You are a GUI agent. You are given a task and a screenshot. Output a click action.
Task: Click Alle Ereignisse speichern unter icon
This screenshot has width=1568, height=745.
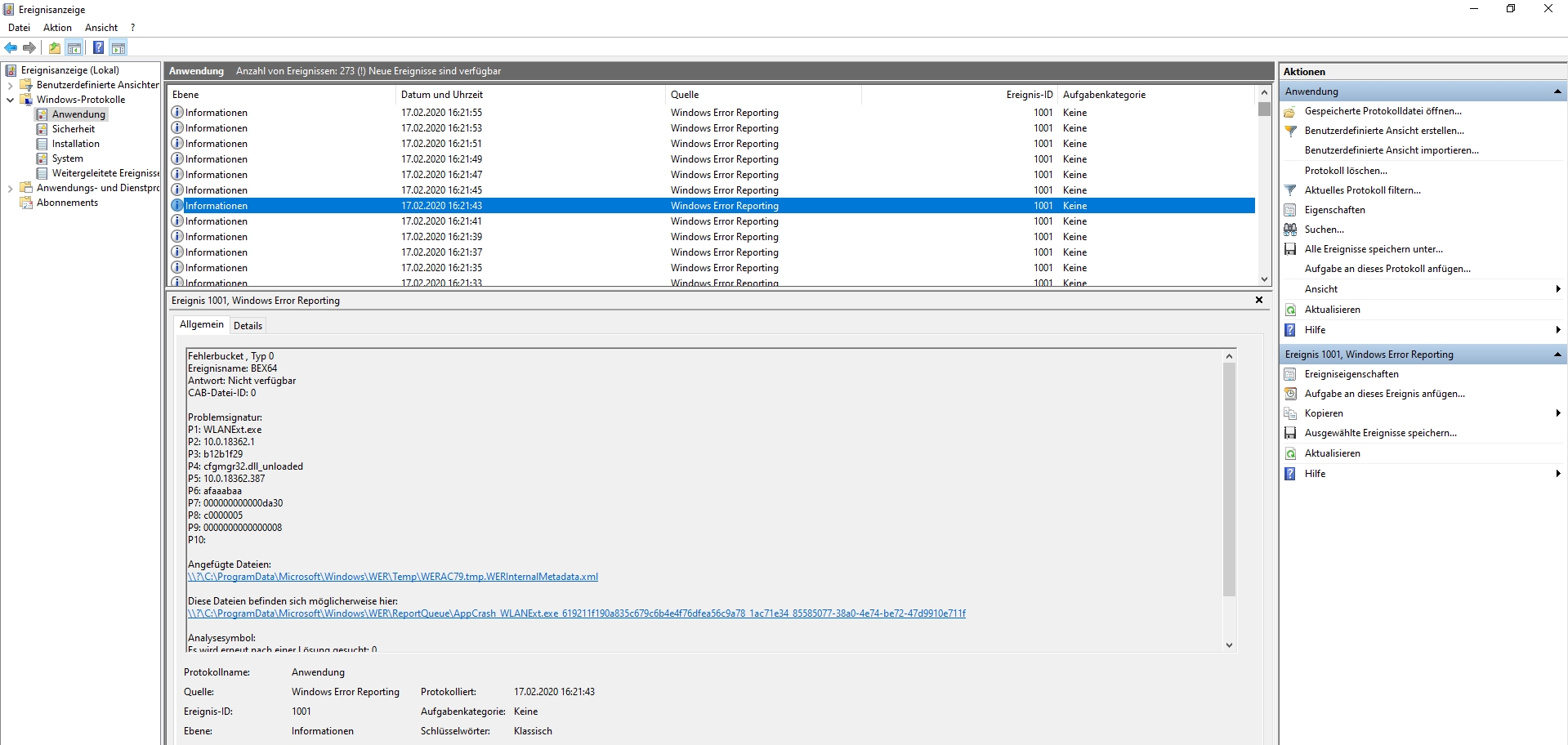point(1290,249)
